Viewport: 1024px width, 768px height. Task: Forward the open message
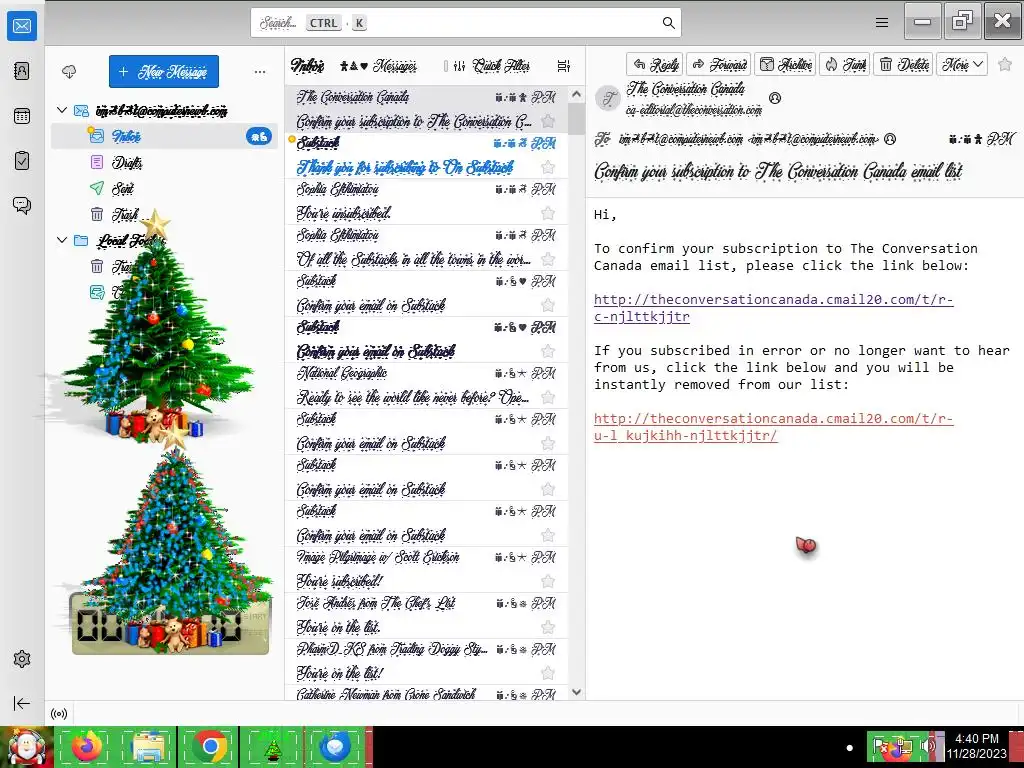tap(718, 64)
